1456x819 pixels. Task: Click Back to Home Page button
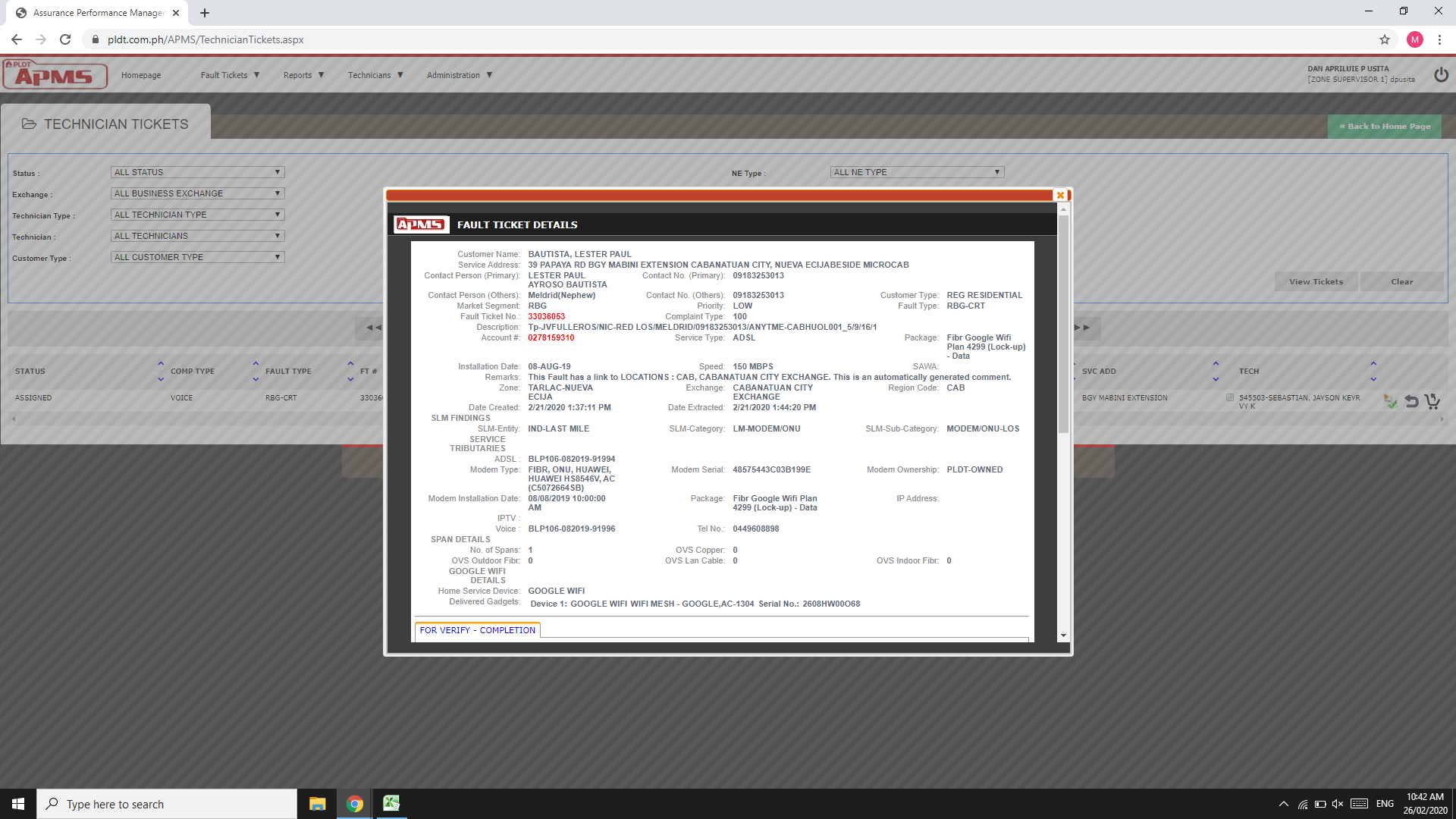(x=1384, y=126)
